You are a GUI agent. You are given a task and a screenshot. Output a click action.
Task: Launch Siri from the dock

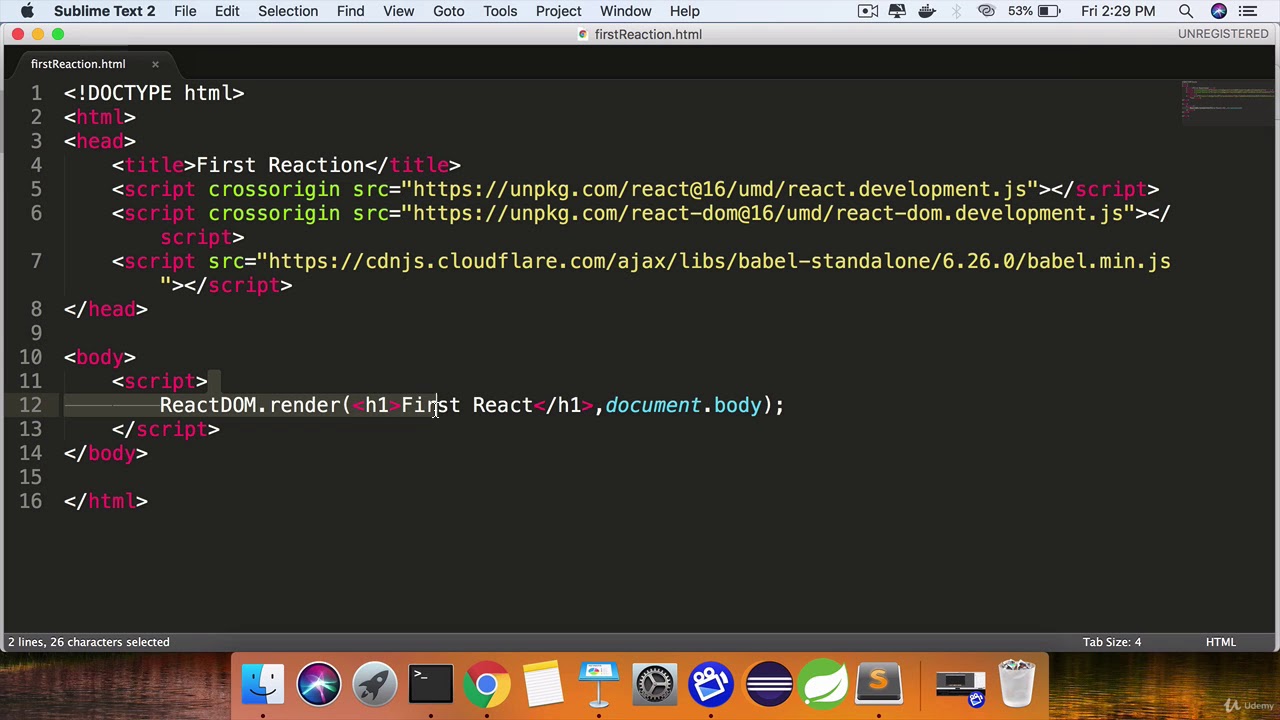(x=319, y=684)
